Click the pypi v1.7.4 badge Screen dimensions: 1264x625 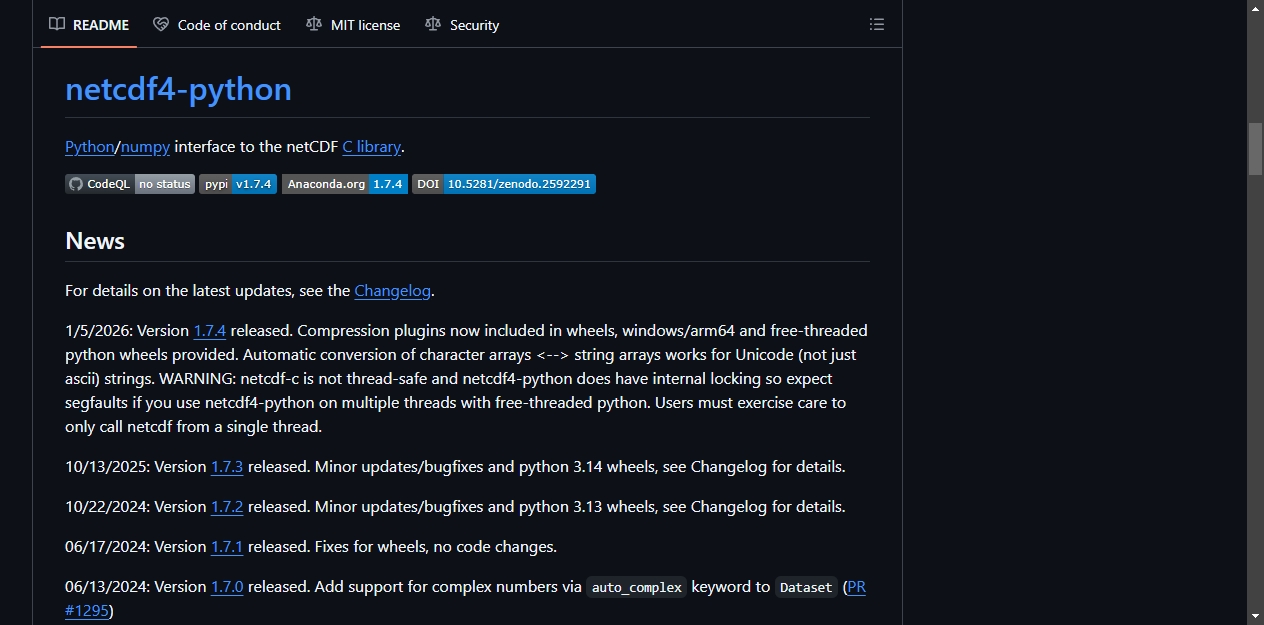click(238, 184)
